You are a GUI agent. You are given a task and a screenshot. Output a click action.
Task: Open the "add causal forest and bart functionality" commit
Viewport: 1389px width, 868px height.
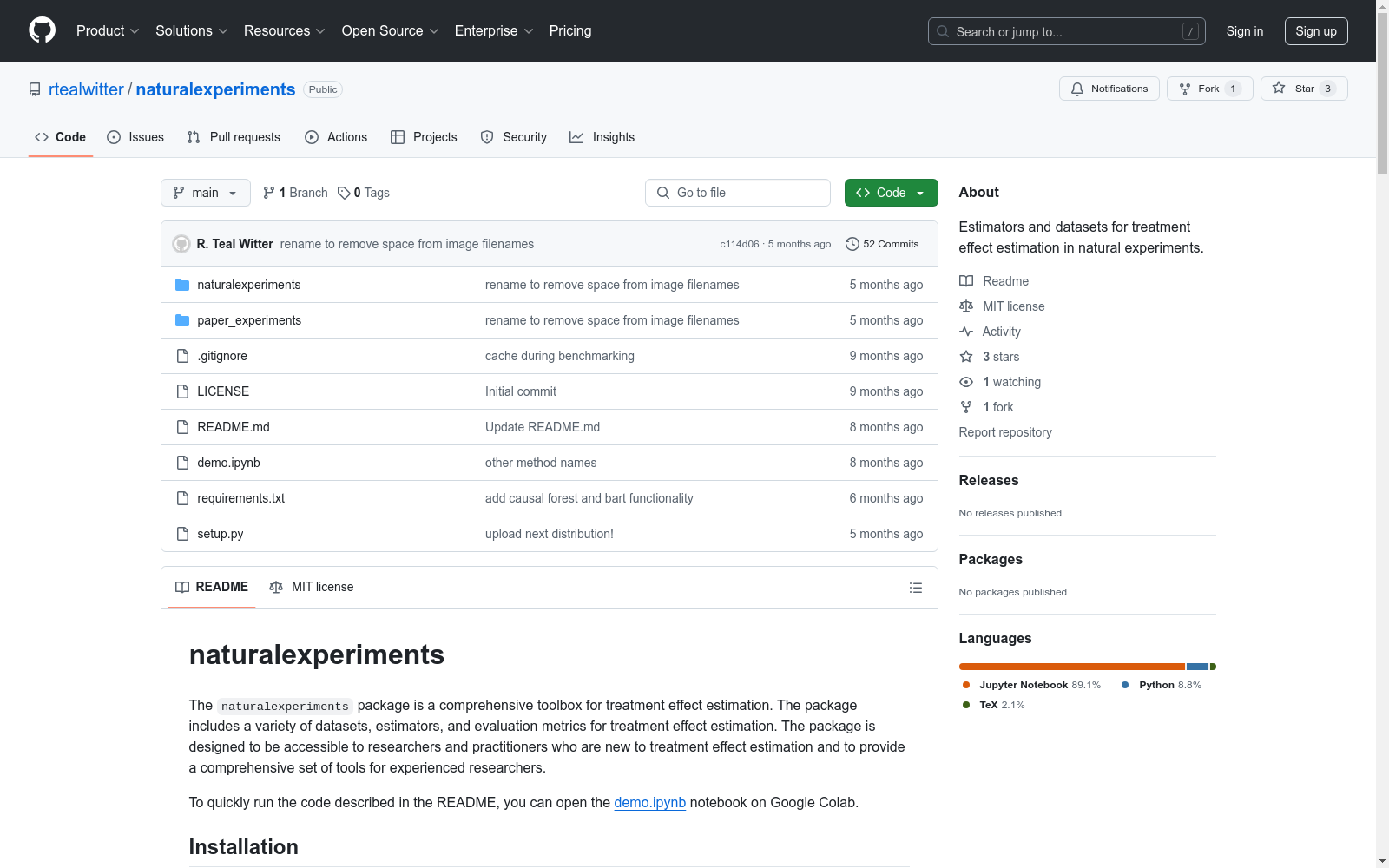pyautogui.click(x=589, y=498)
